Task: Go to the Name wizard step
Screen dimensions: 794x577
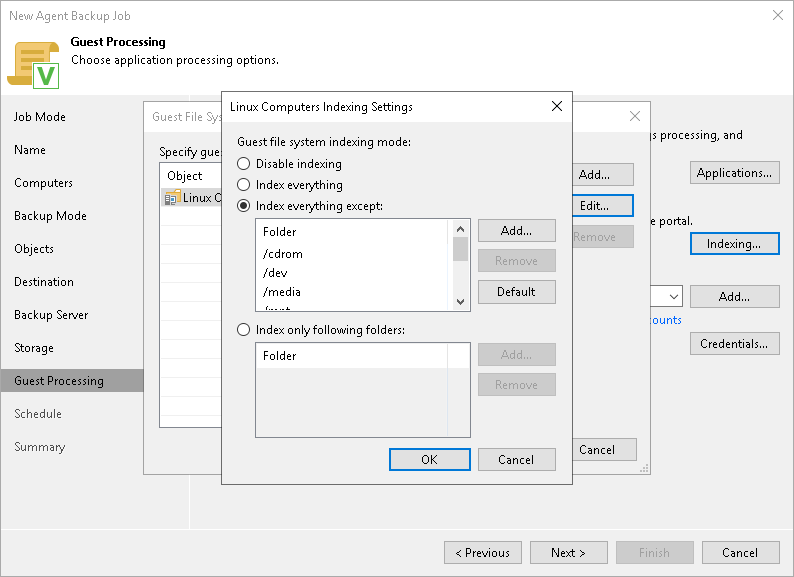Action: coord(30,150)
